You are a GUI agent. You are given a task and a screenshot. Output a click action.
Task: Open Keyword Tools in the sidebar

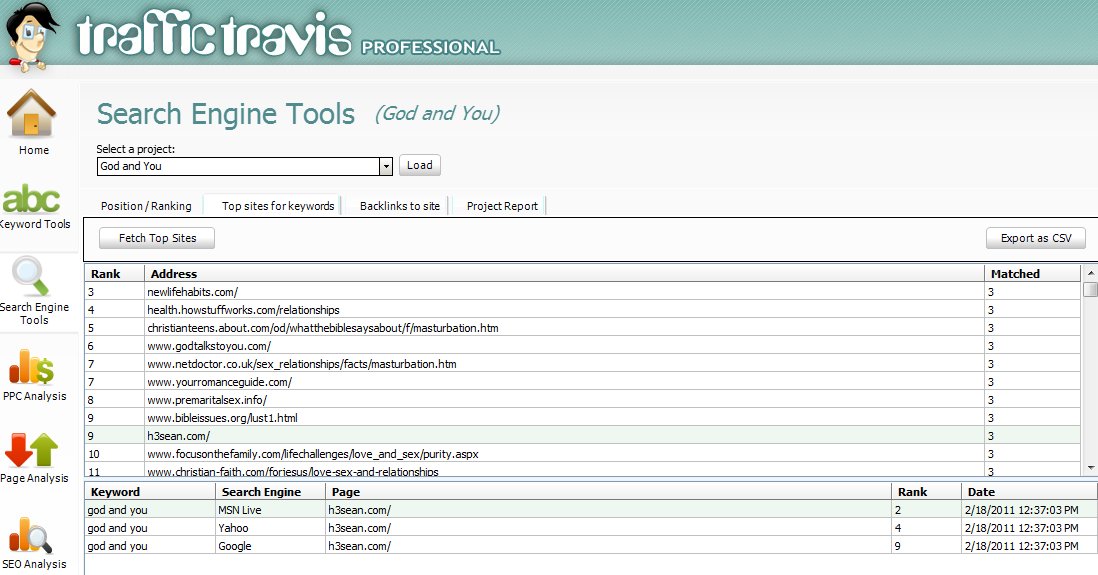tap(32, 199)
